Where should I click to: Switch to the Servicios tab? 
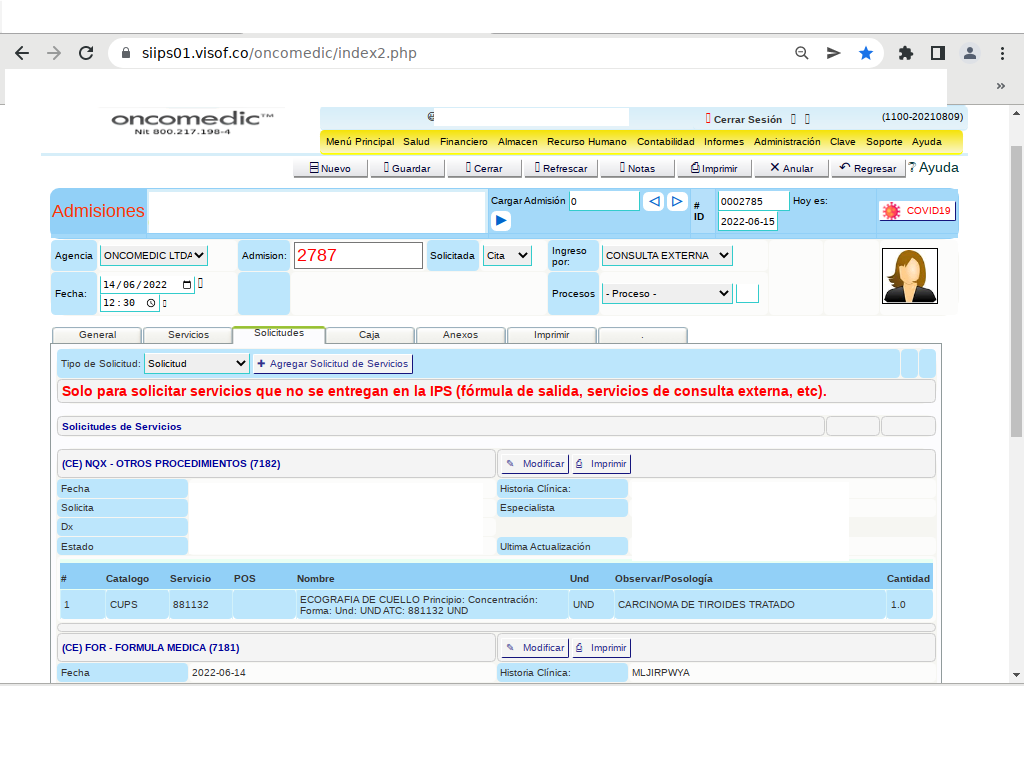pyautogui.click(x=188, y=335)
